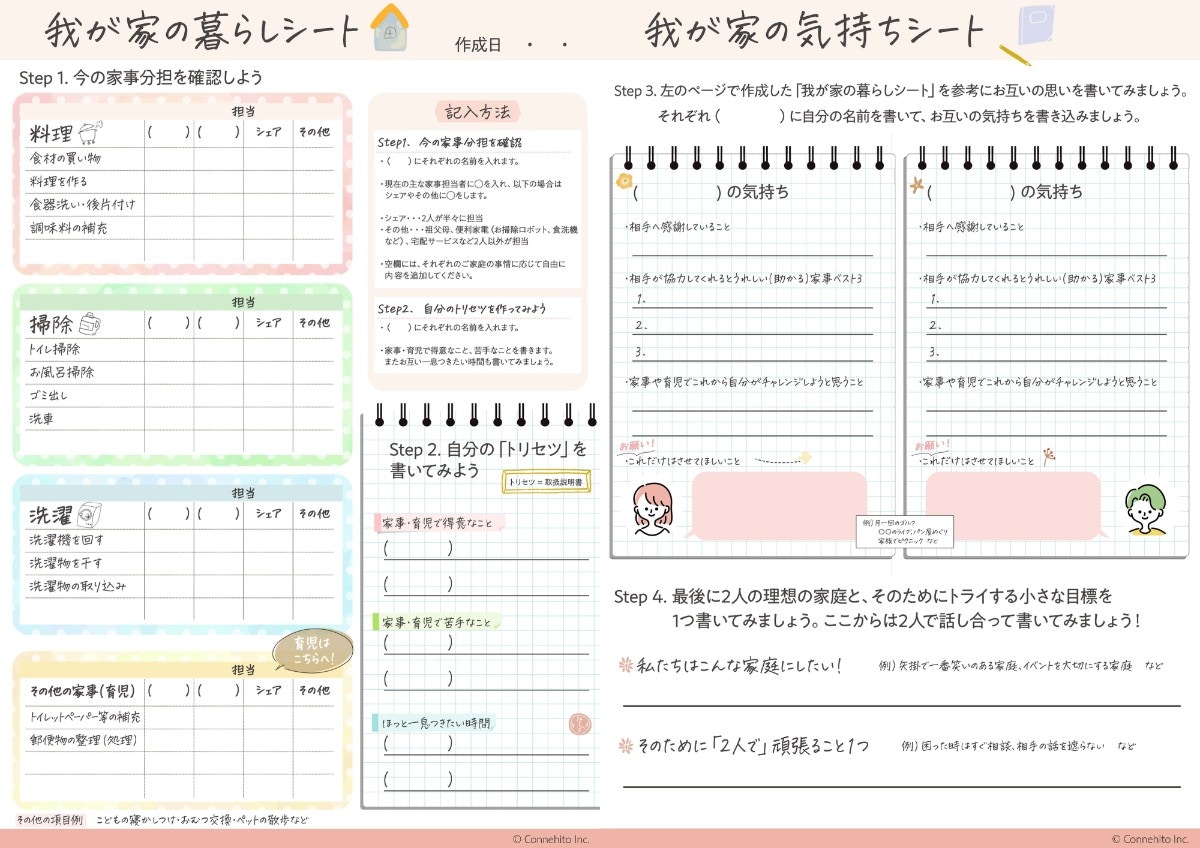Select the 料理を作る row label

[x=58, y=181]
